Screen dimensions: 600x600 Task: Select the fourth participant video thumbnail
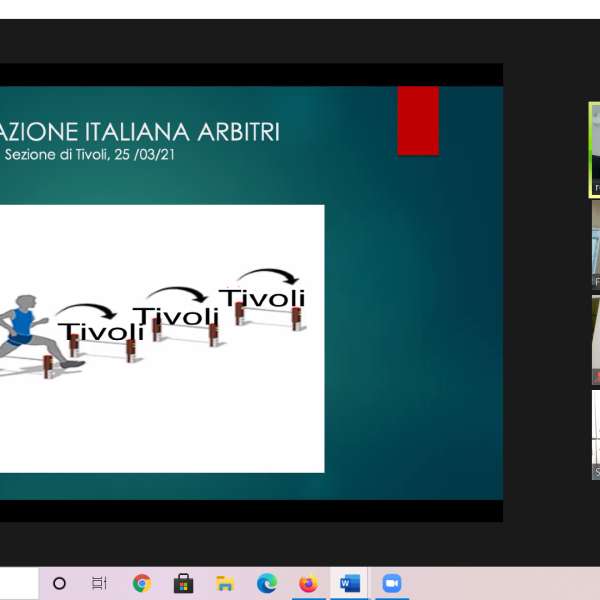coord(595,435)
